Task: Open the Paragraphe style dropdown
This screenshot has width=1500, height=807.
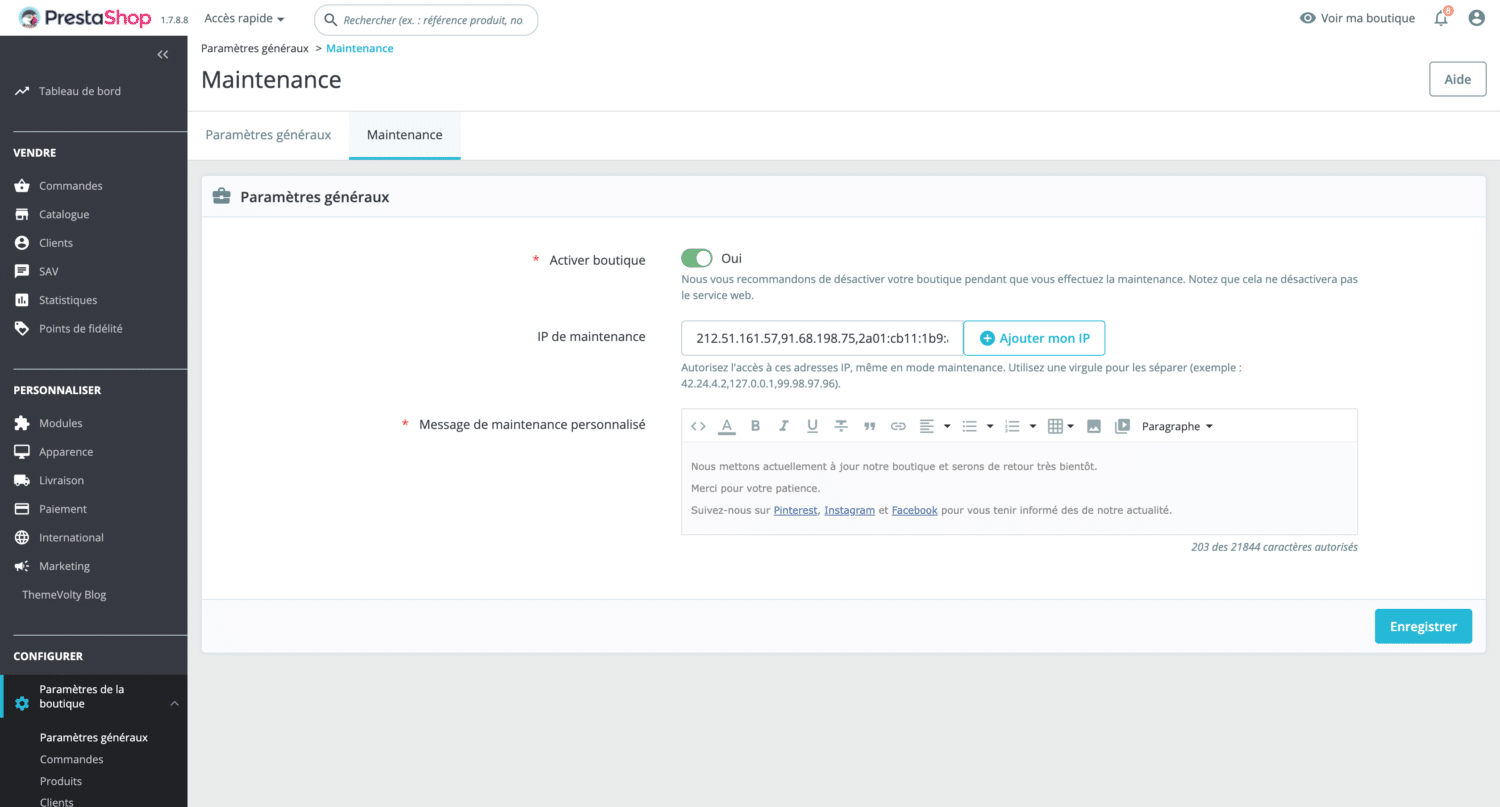Action: 1177,425
